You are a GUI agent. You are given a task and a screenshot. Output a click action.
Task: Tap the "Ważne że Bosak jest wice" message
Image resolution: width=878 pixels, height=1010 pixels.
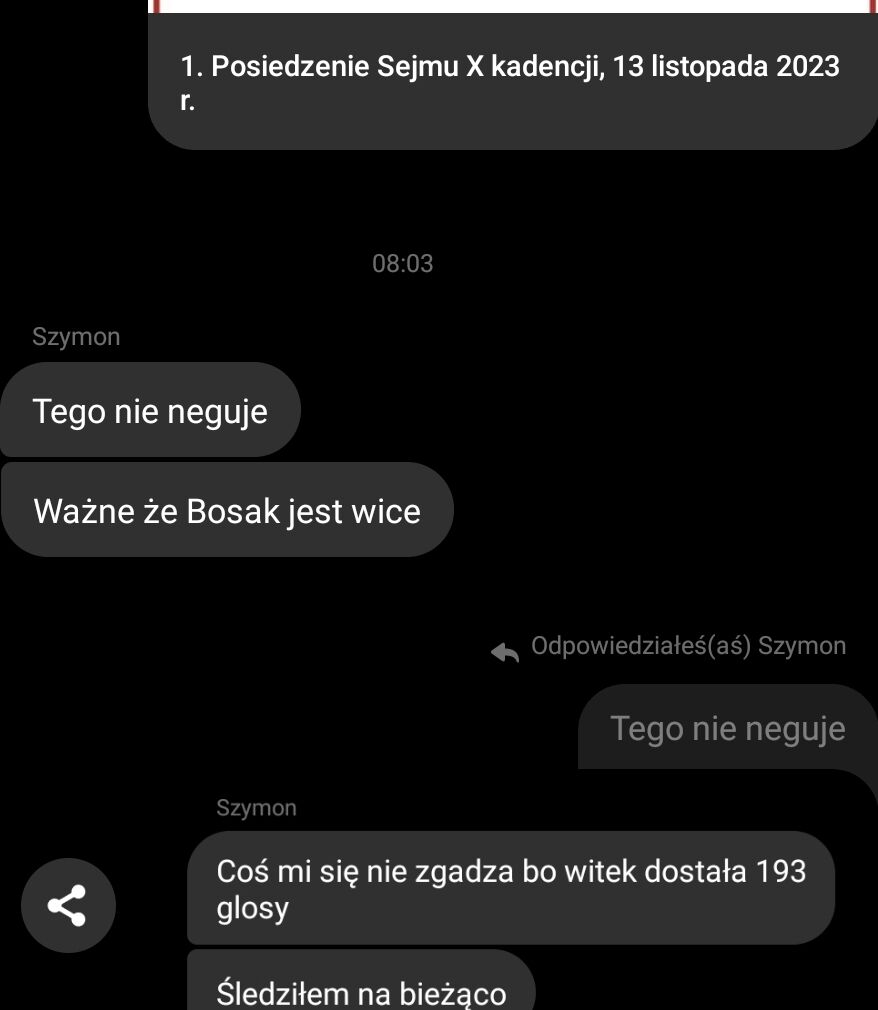(x=227, y=510)
